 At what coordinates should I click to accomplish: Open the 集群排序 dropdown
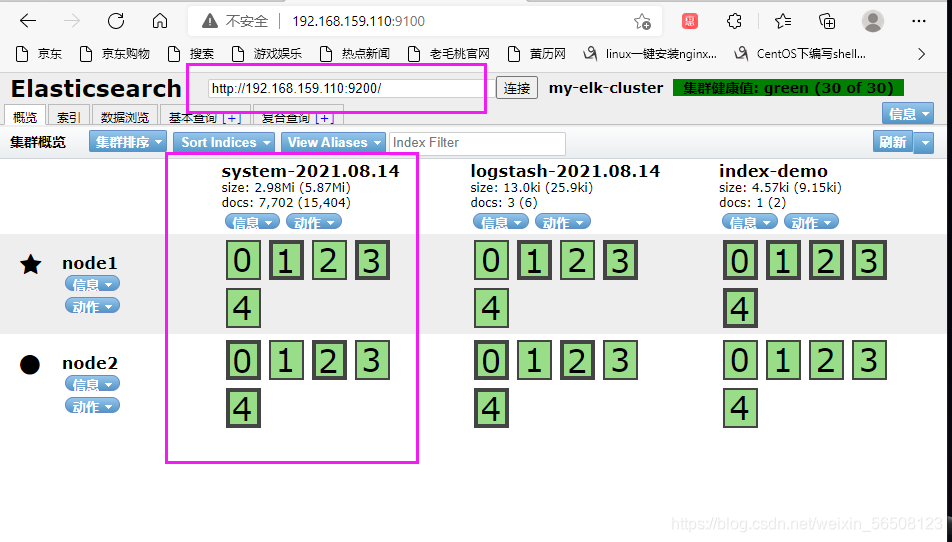(128, 142)
